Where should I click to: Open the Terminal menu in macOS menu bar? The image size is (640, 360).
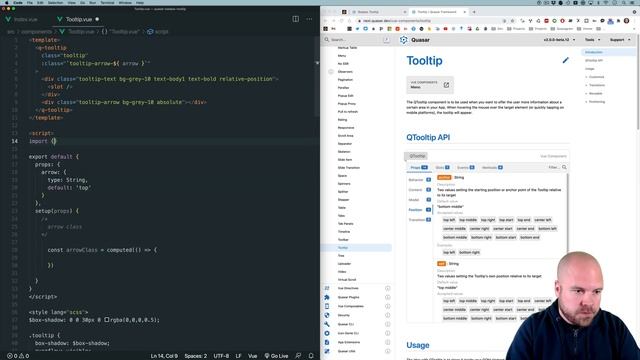tap(107, 2)
